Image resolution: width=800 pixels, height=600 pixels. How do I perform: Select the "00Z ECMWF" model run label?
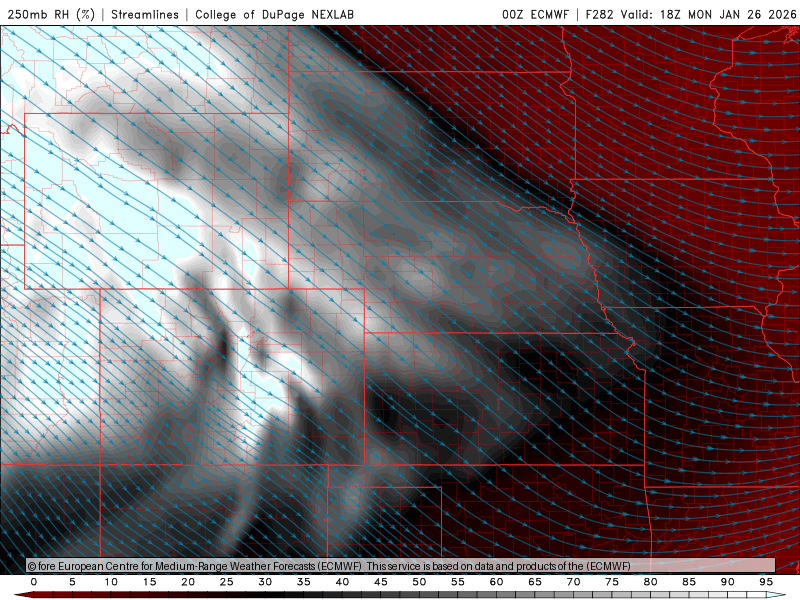(535, 14)
